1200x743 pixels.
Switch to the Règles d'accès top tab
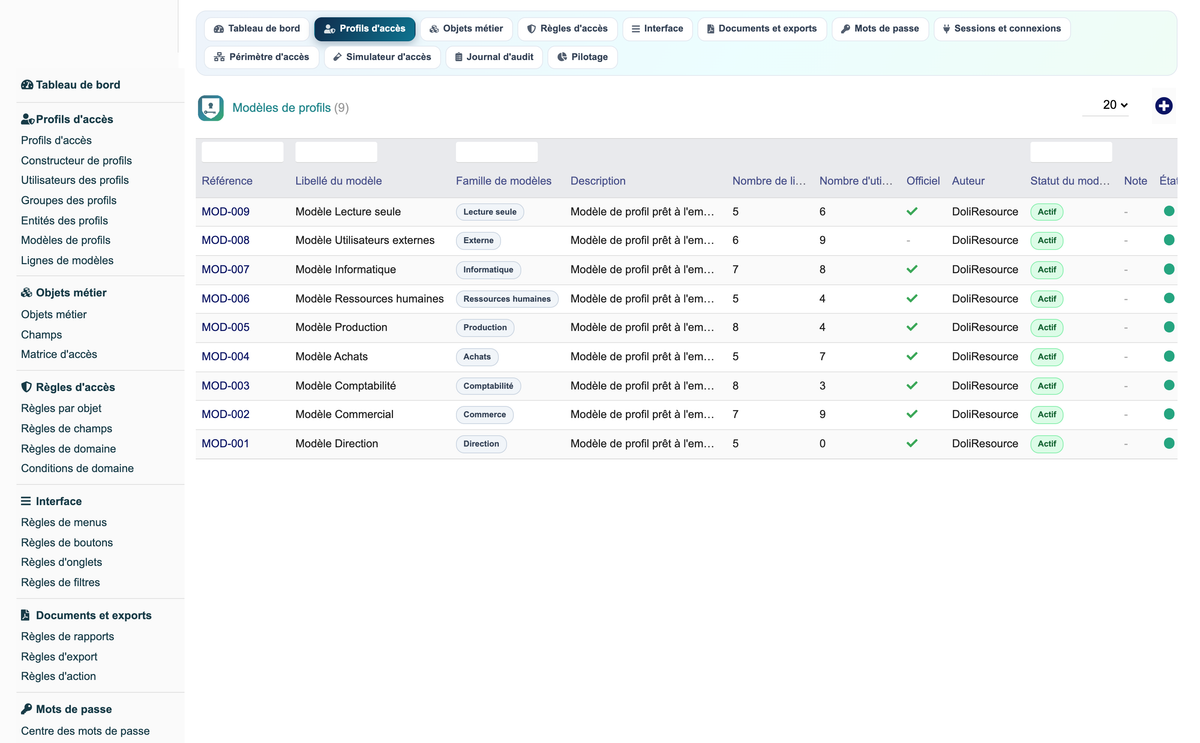point(567,29)
